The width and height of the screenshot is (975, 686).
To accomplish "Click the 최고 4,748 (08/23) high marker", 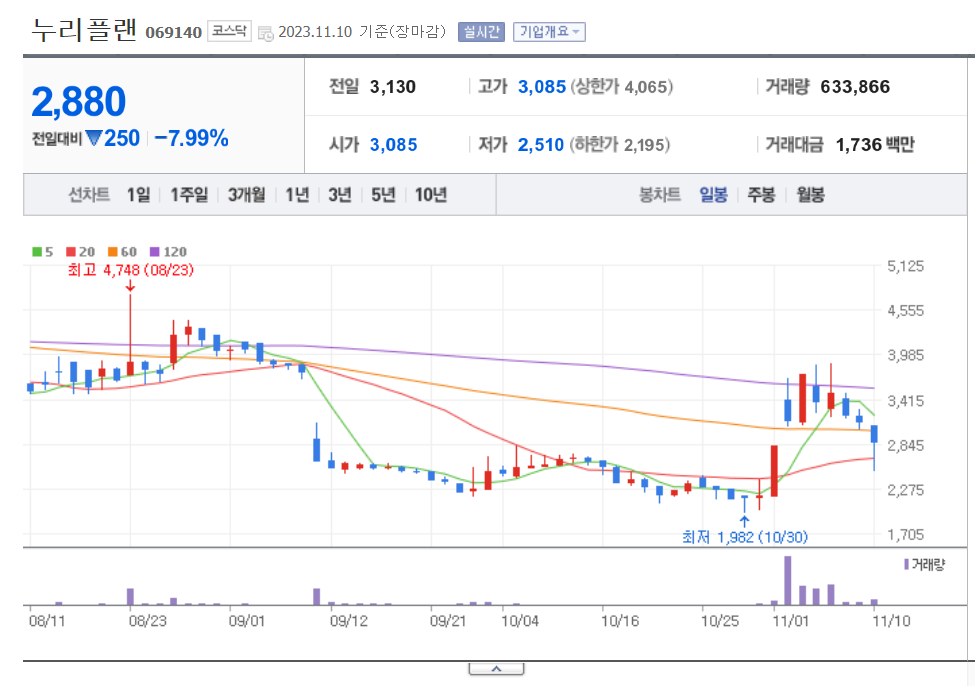I will [131, 270].
